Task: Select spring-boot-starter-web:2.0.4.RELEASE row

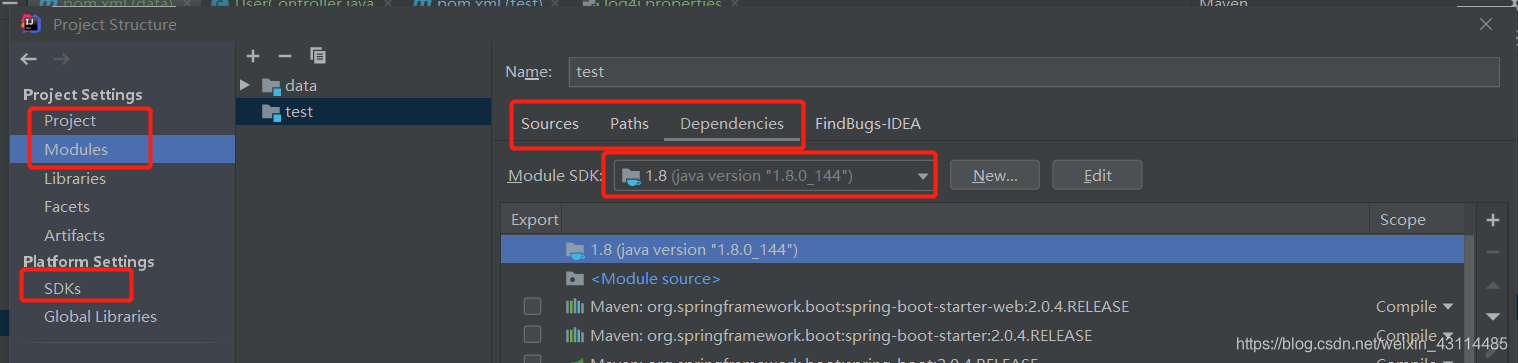Action: click(982, 306)
